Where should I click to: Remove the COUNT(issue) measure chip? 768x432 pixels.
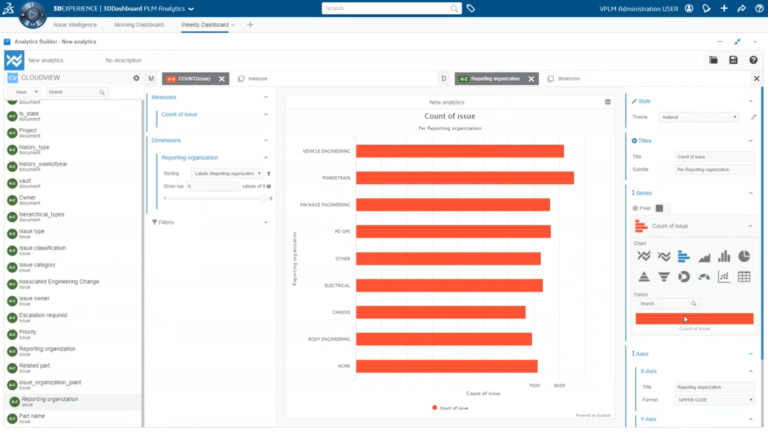coord(222,79)
